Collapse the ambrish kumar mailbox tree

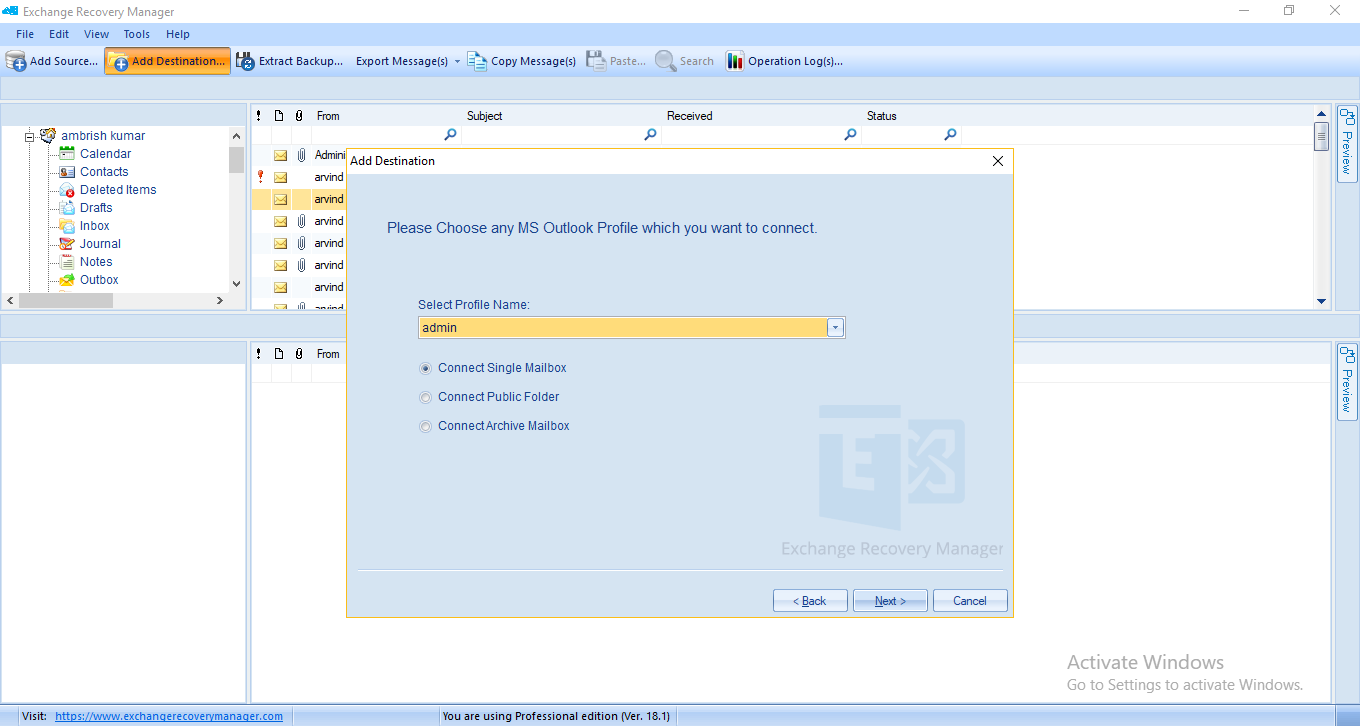[x=30, y=136]
